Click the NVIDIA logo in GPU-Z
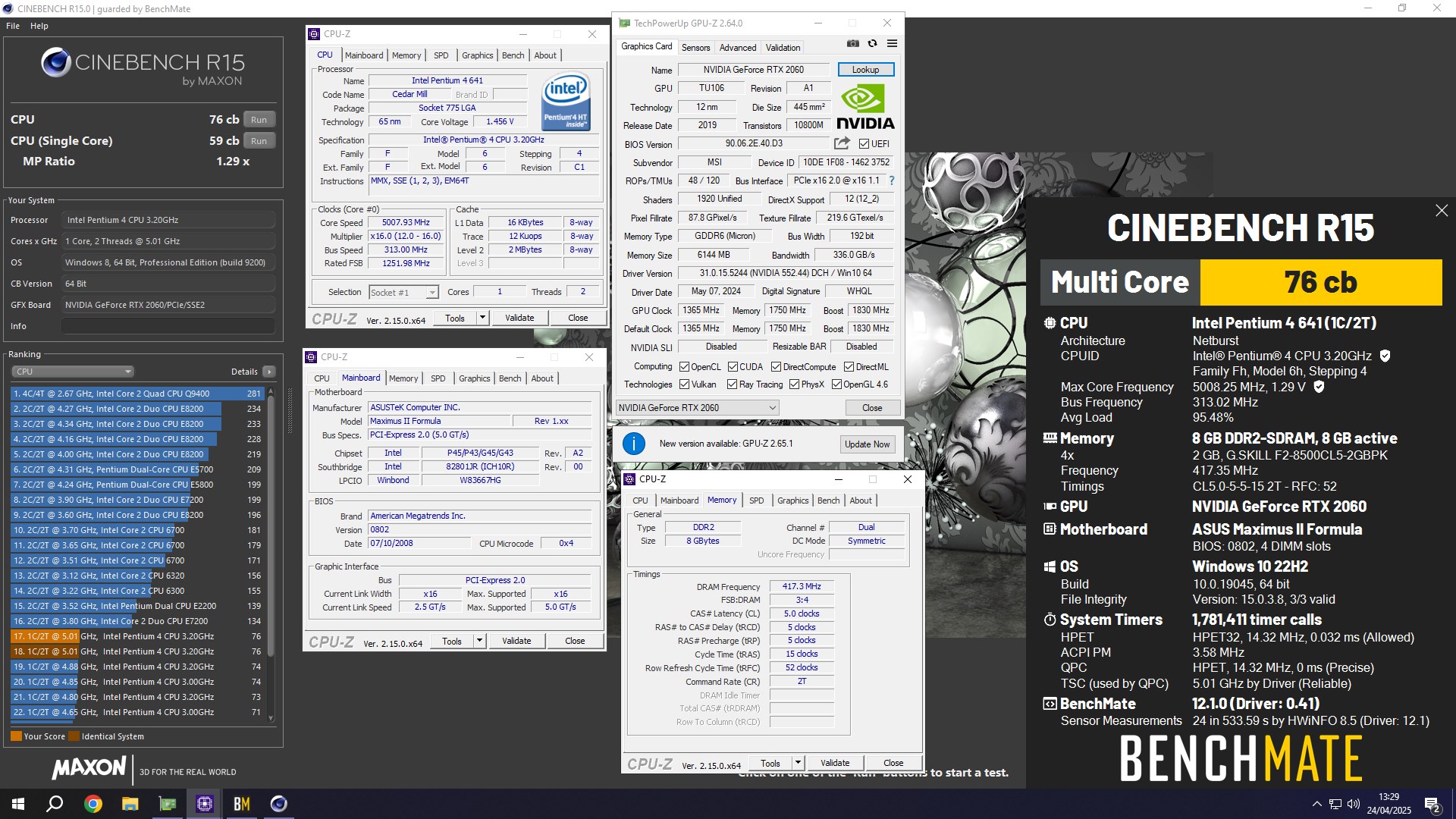 pyautogui.click(x=865, y=107)
